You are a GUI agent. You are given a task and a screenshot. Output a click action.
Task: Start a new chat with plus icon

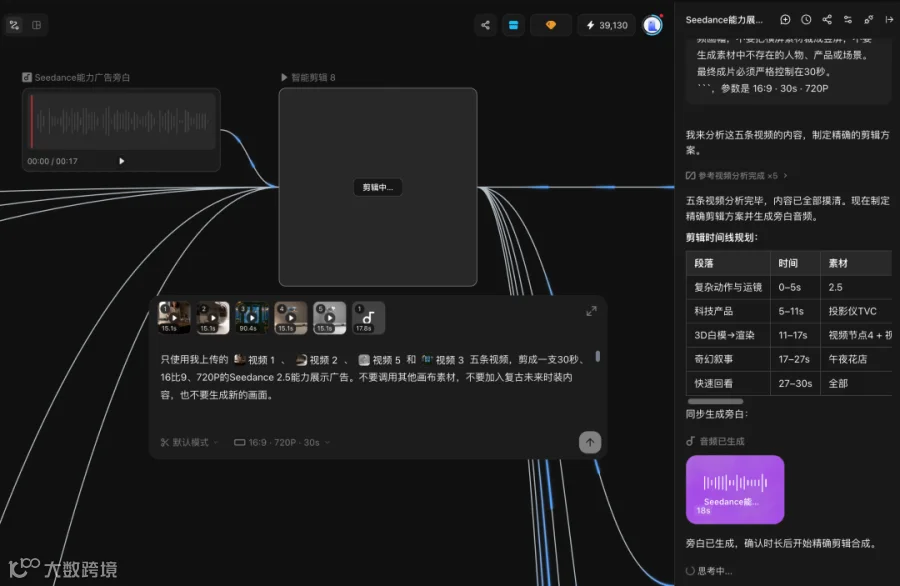[x=785, y=20]
